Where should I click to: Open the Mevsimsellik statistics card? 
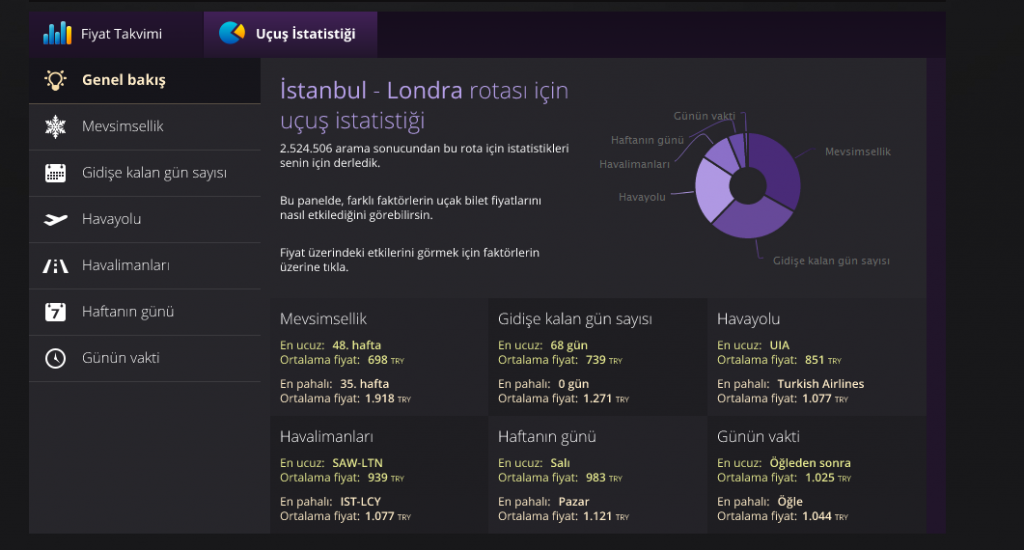378,357
